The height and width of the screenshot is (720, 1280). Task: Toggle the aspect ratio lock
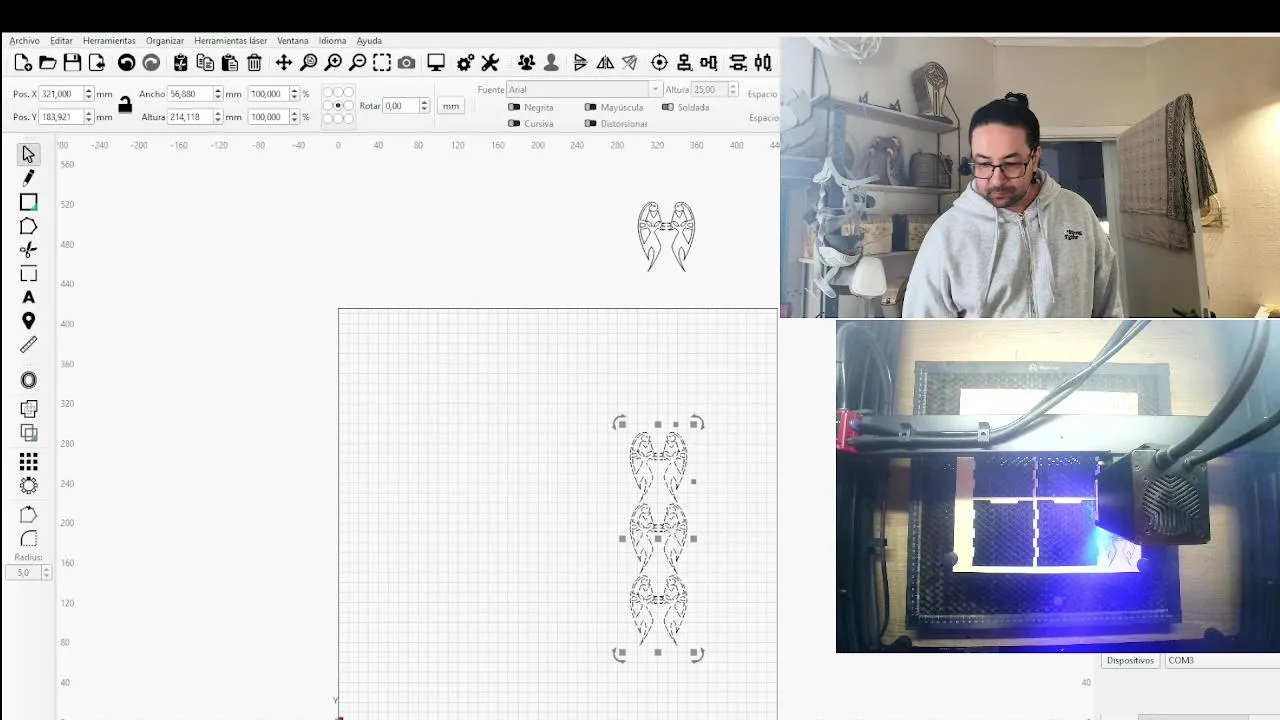coord(125,104)
